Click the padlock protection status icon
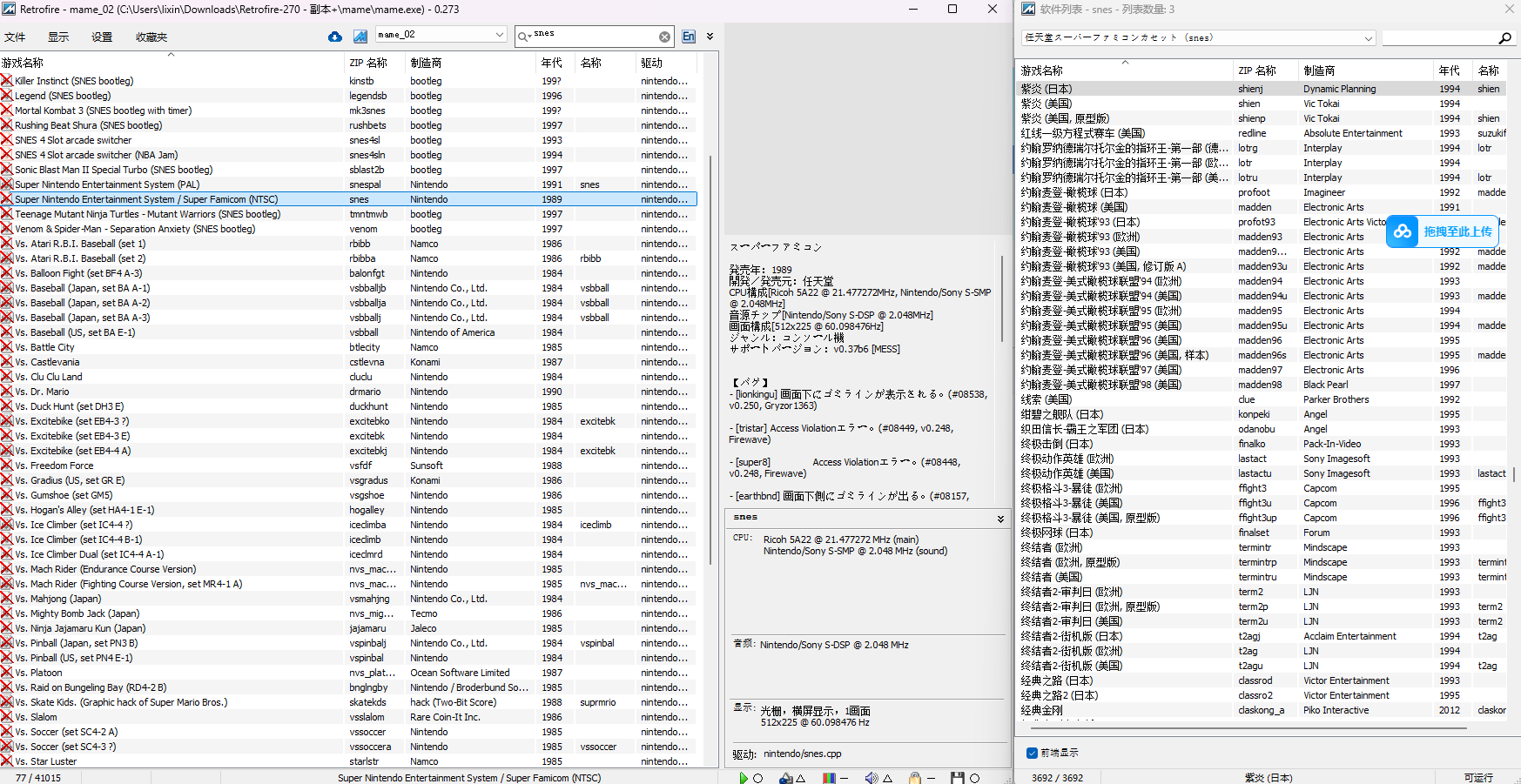The height and width of the screenshot is (784, 1521). tap(914, 778)
